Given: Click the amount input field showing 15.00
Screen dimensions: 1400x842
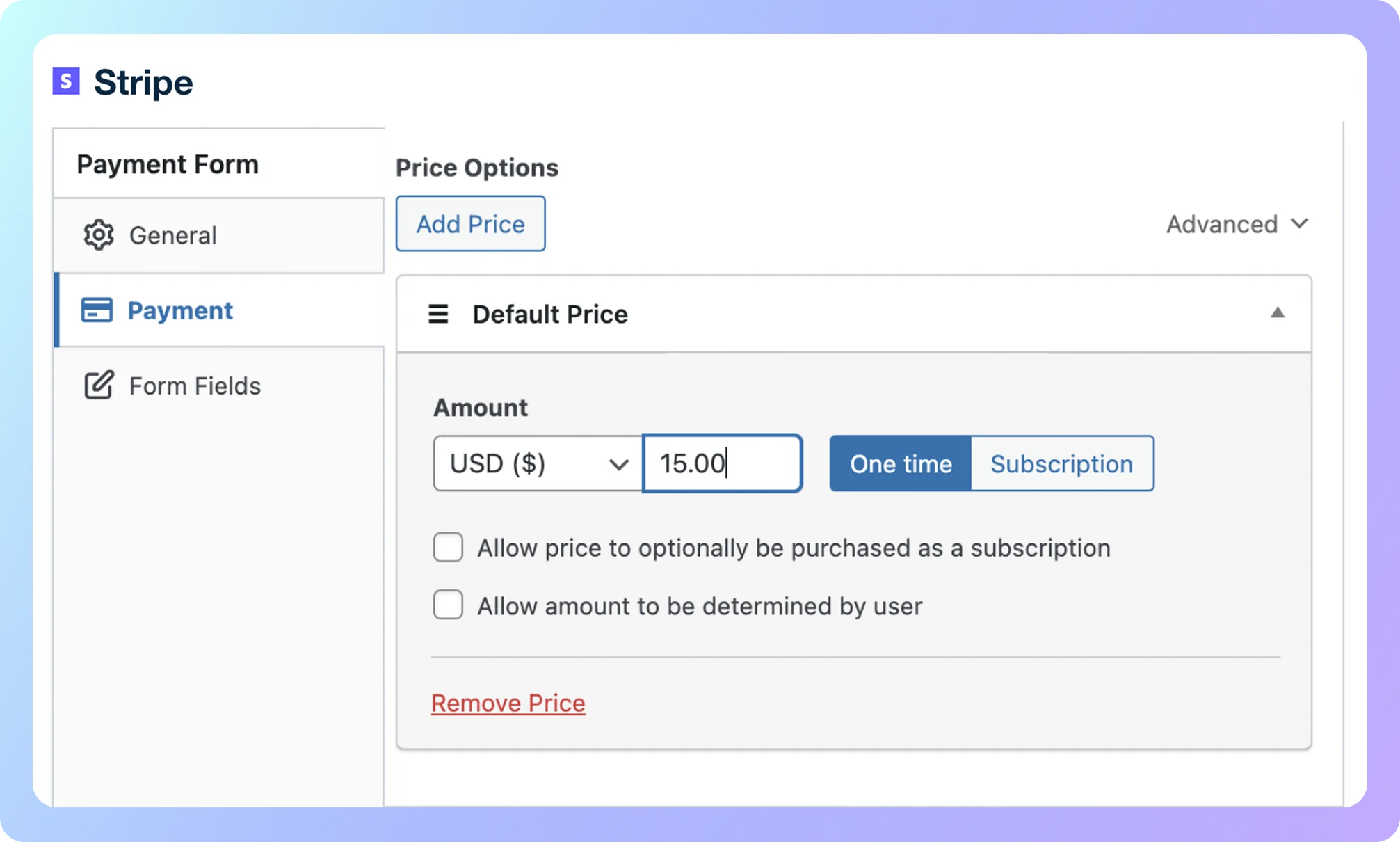Looking at the screenshot, I should [x=723, y=463].
